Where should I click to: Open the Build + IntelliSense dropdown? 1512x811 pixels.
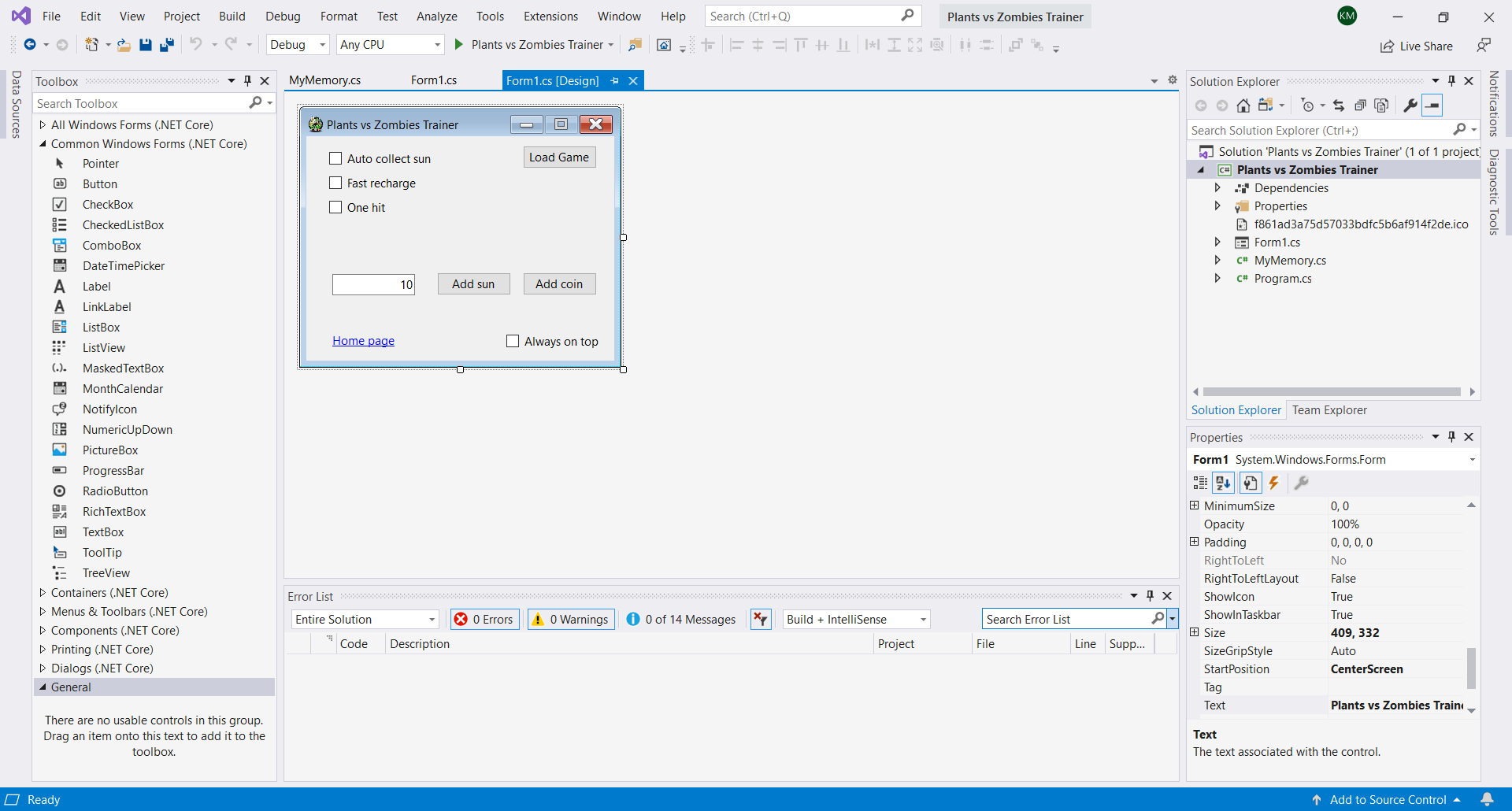click(857, 620)
